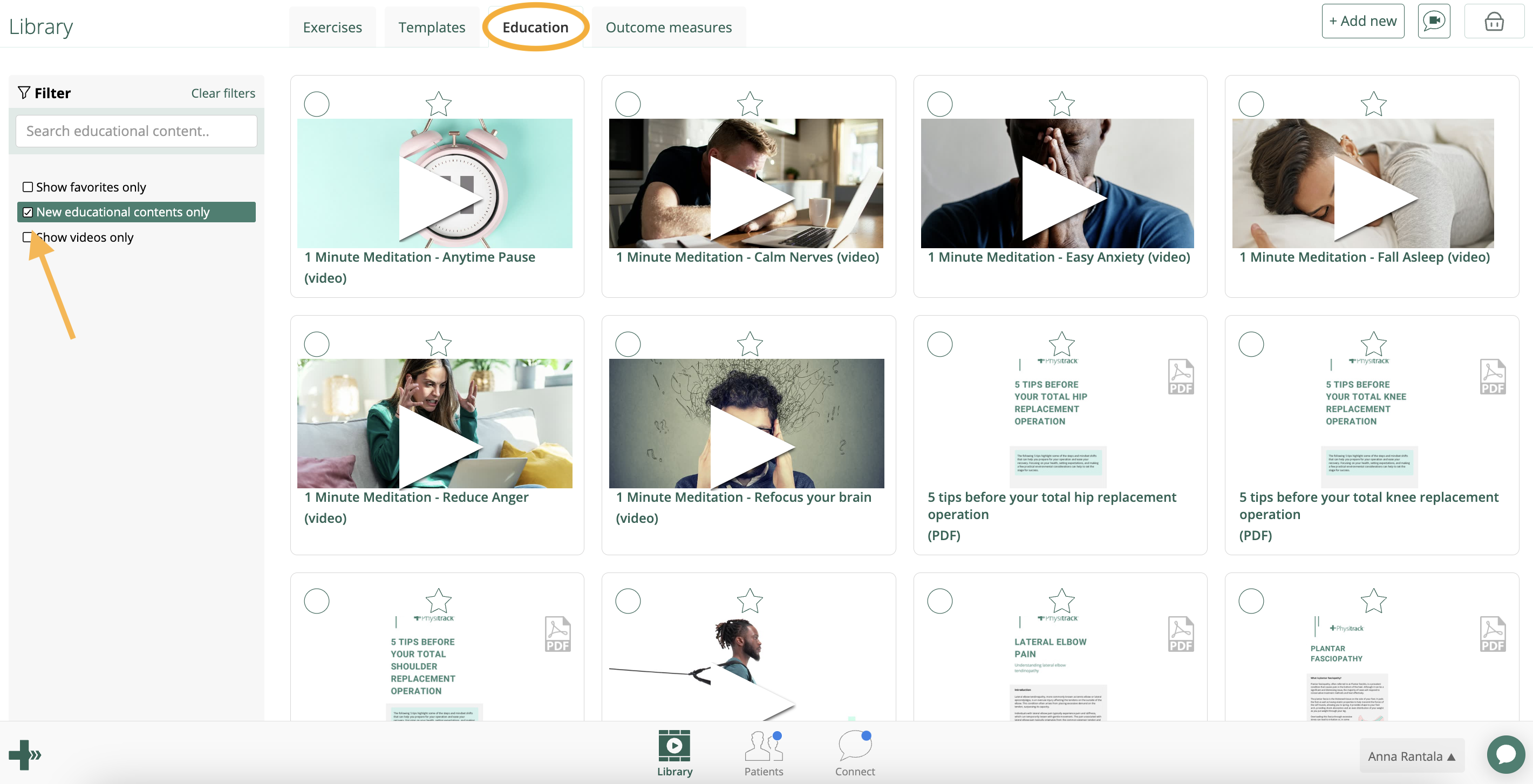The height and width of the screenshot is (784, 1533).
Task: Click the Filter funnel icon
Action: 24,93
